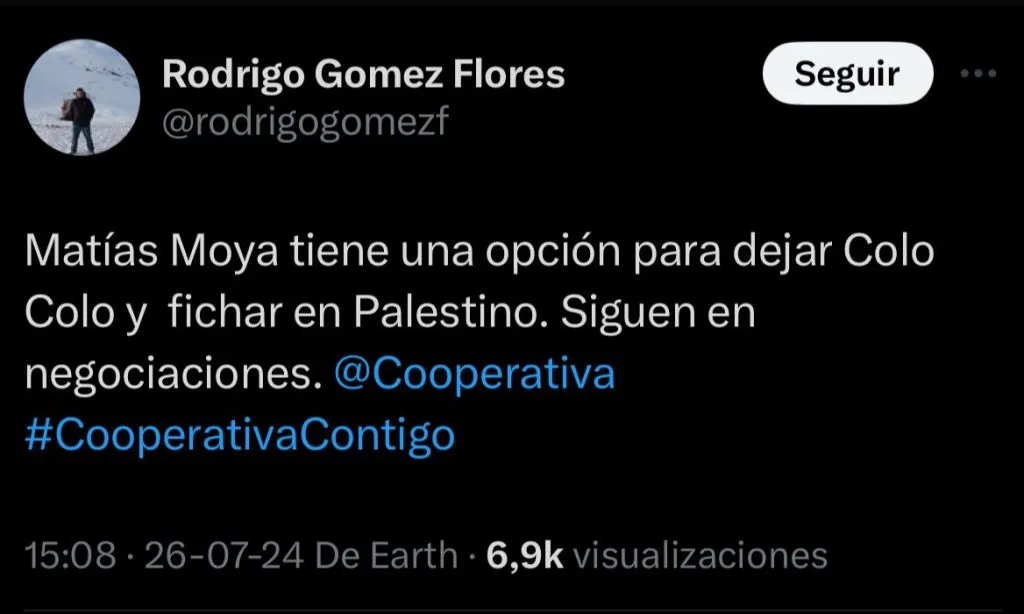Follow the account with Seguir button

[848, 73]
